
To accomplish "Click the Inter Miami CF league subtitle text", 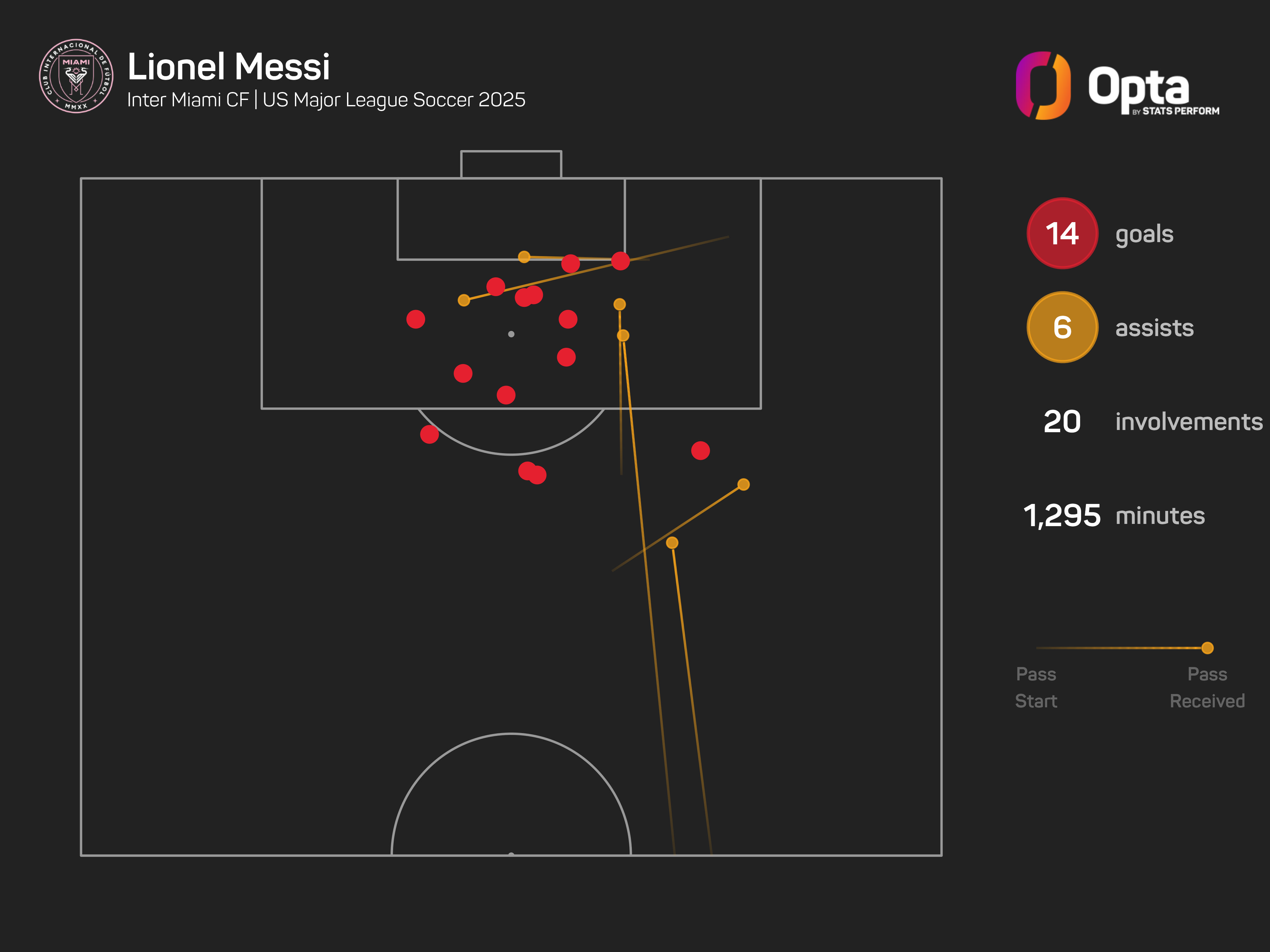I will 326,100.
